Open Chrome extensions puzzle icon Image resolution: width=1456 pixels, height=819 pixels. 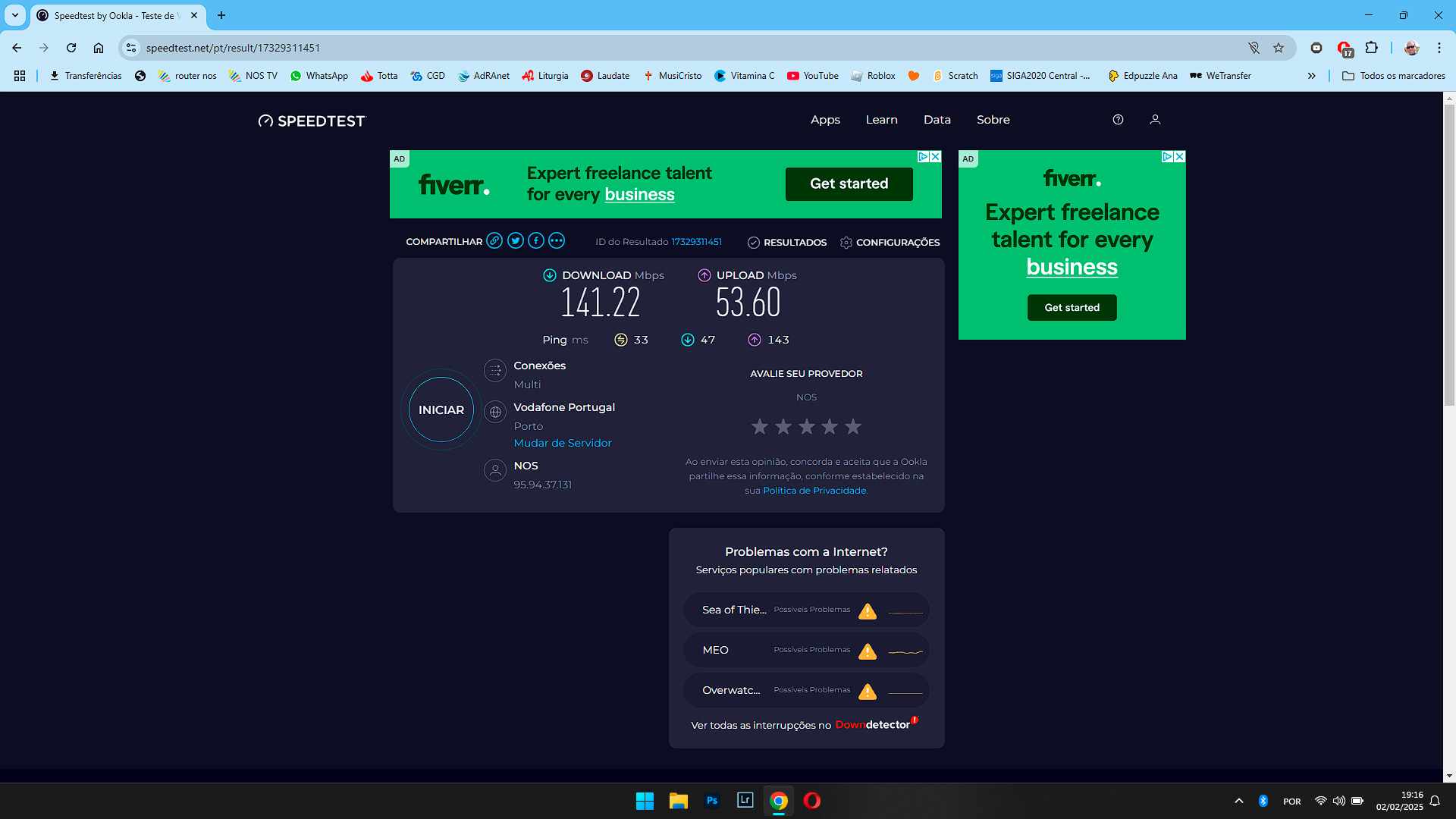(x=1371, y=48)
